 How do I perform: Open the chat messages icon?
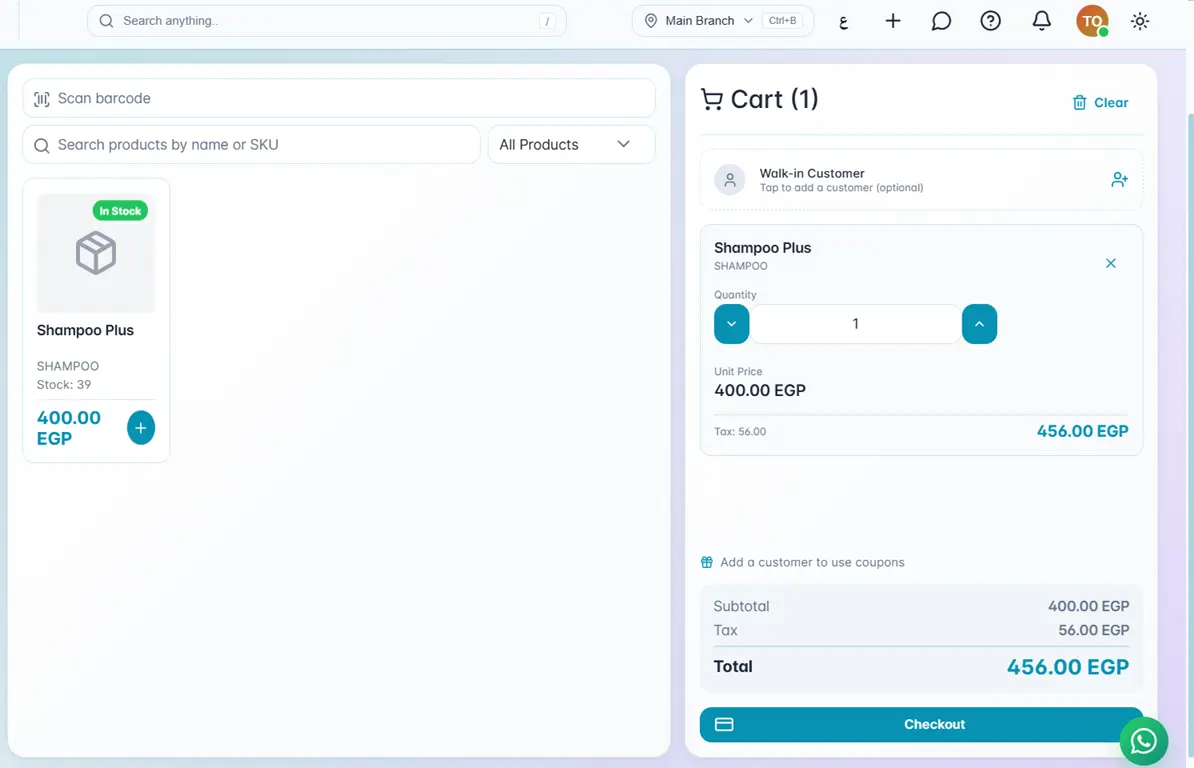(941, 21)
